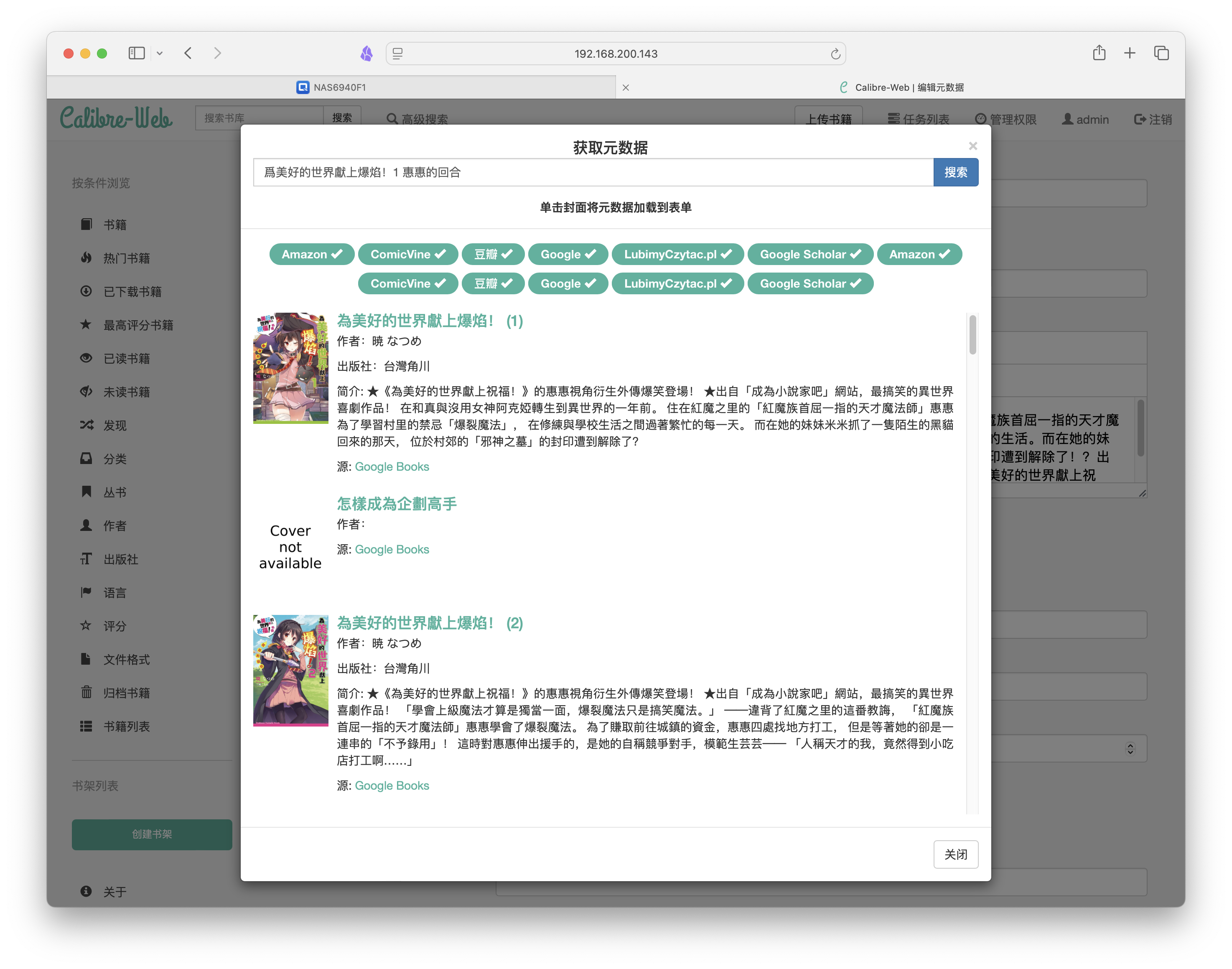The height and width of the screenshot is (969, 1232).
Task: Click the results list scrollbar
Action: click(972, 335)
